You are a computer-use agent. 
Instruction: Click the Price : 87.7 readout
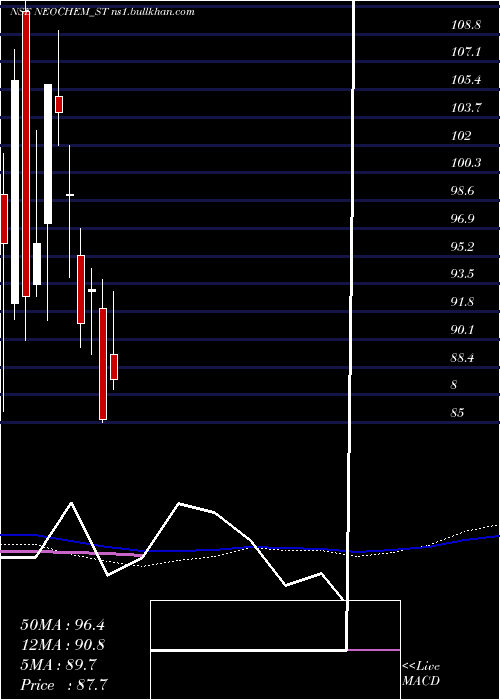click(x=63, y=685)
